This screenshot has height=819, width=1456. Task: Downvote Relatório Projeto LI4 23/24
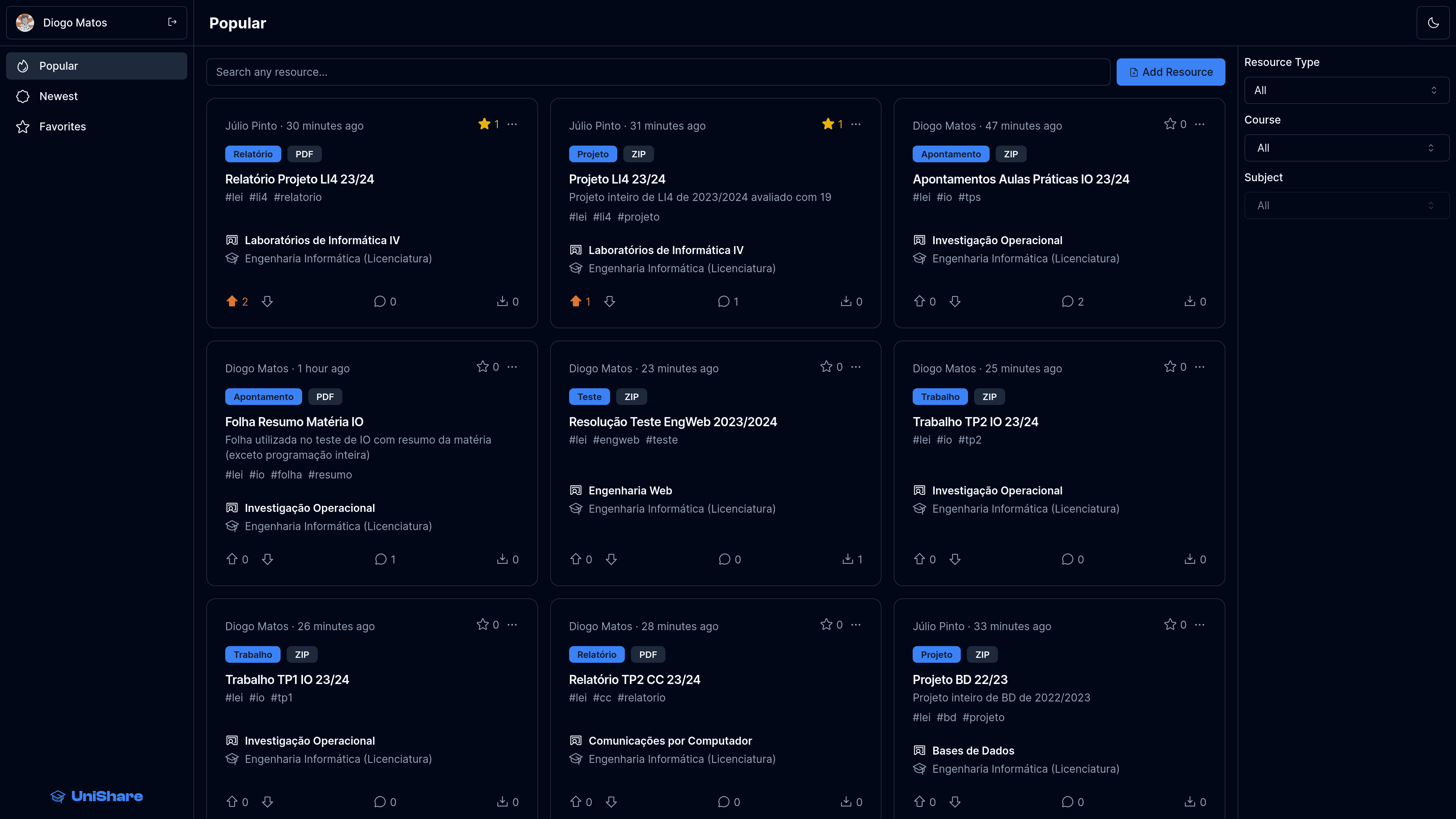coord(267,301)
